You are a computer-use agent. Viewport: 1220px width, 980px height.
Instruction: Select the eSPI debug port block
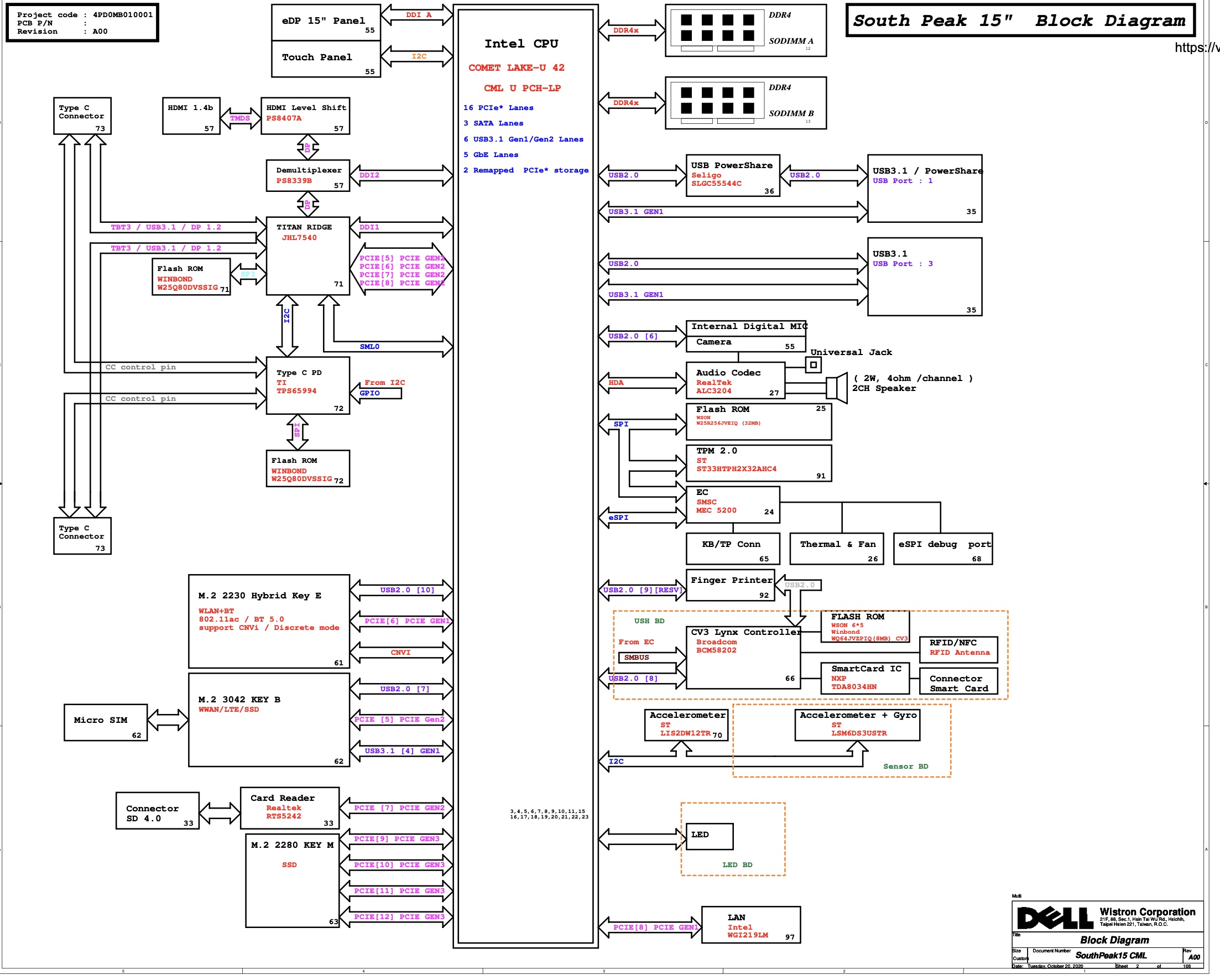(943, 549)
